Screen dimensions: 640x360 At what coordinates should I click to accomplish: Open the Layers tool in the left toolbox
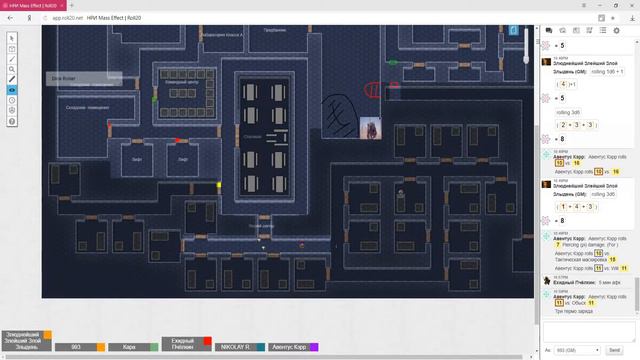pyautogui.click(x=12, y=49)
